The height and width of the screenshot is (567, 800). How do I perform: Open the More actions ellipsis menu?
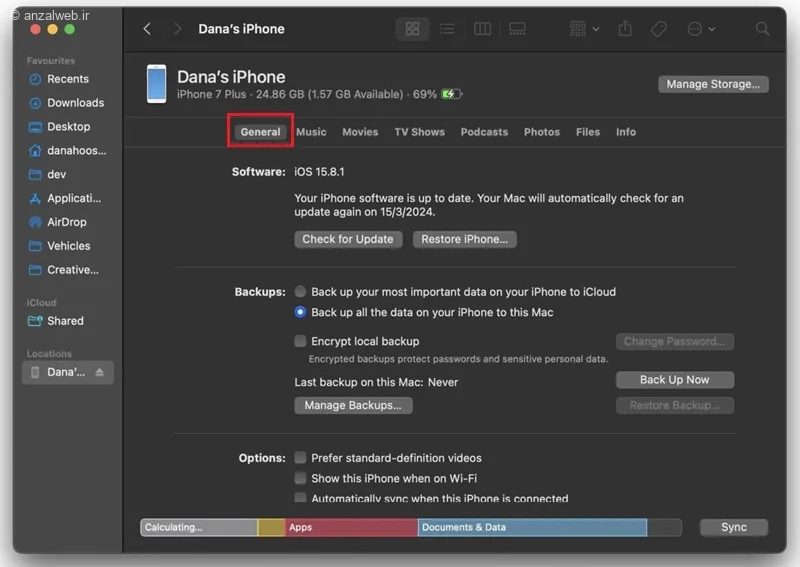pos(701,29)
